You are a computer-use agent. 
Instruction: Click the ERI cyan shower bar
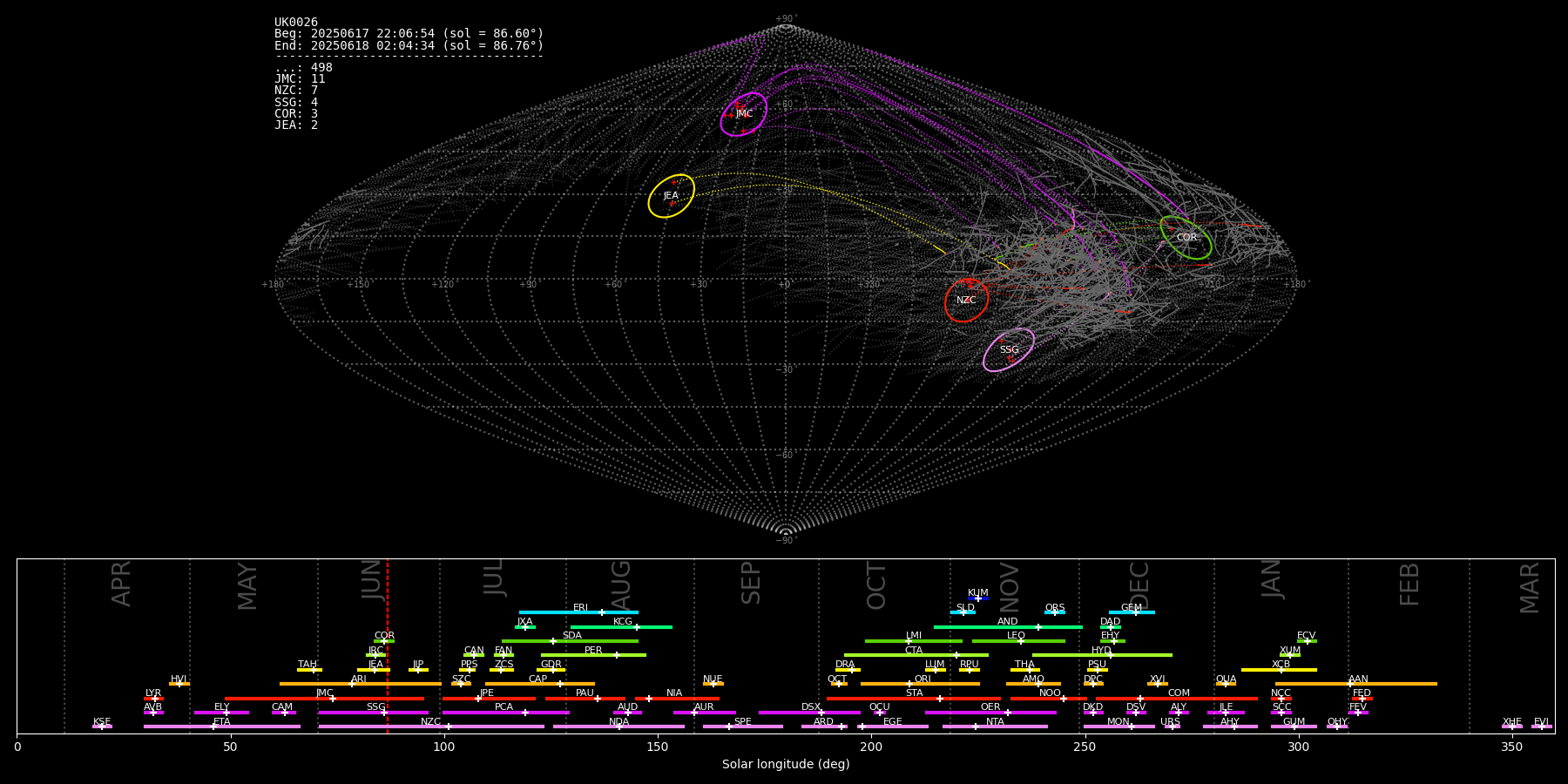click(x=578, y=612)
